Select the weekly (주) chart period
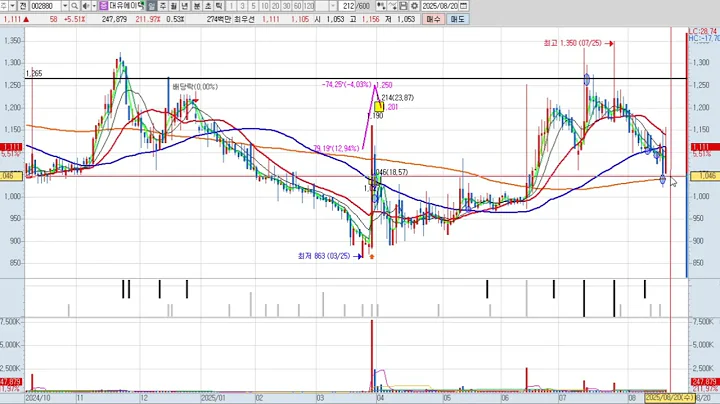Viewport: 720px width, 404px height. (163, 6)
